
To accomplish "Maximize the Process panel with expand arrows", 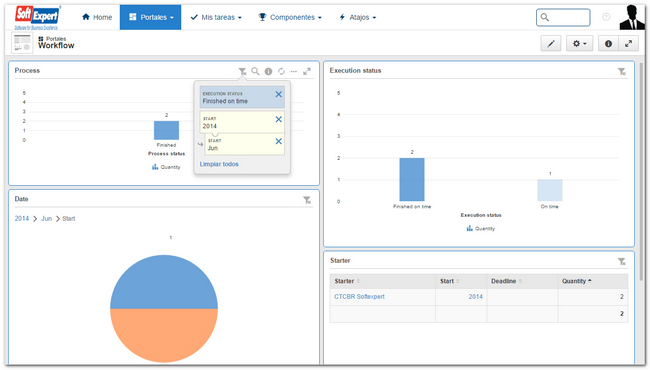I will click(307, 71).
